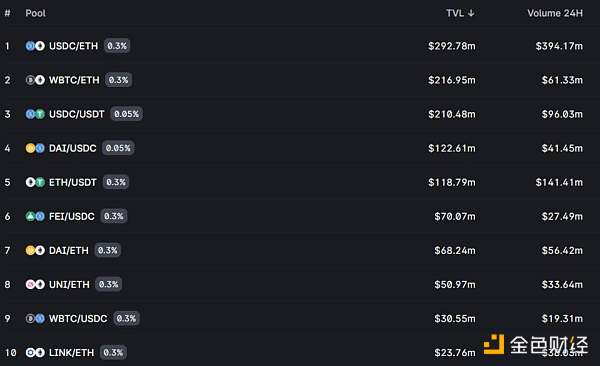Click the UNI/ETH token pair icon
This screenshot has height=366, width=600.
[35, 284]
